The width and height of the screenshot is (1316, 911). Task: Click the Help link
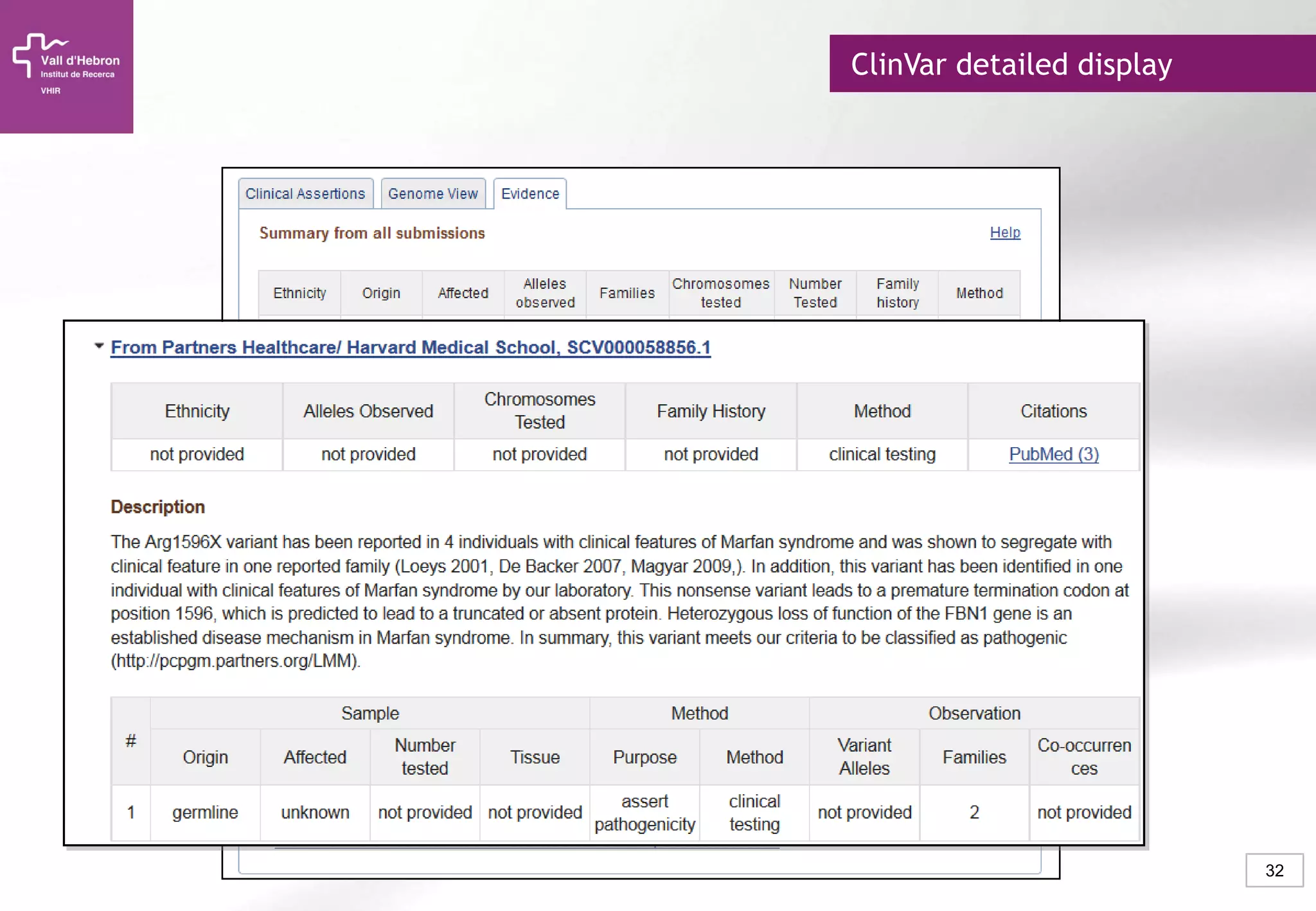[x=1004, y=233]
